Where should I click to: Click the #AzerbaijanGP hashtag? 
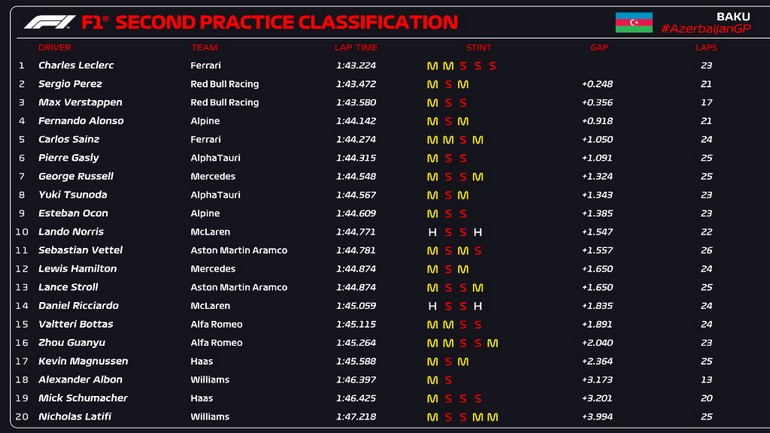click(x=705, y=29)
